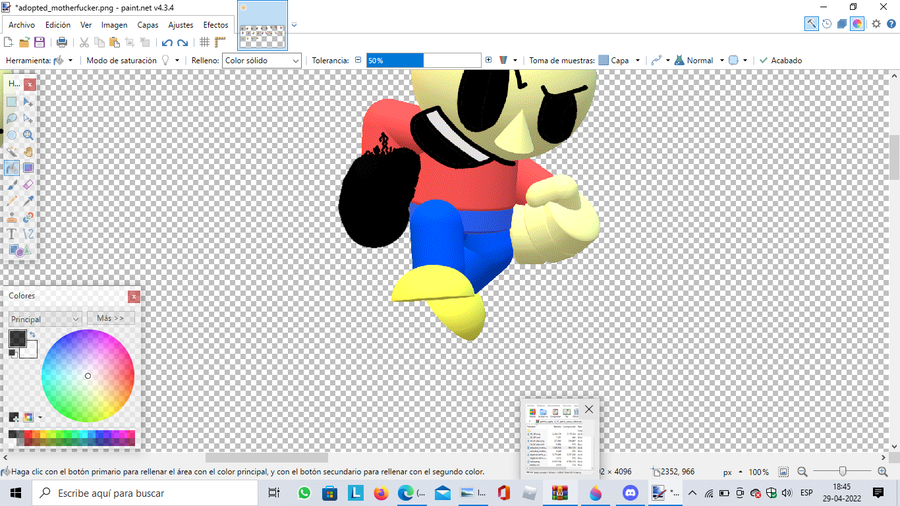
Task: Click the Cut scissors icon
Action: pos(84,42)
